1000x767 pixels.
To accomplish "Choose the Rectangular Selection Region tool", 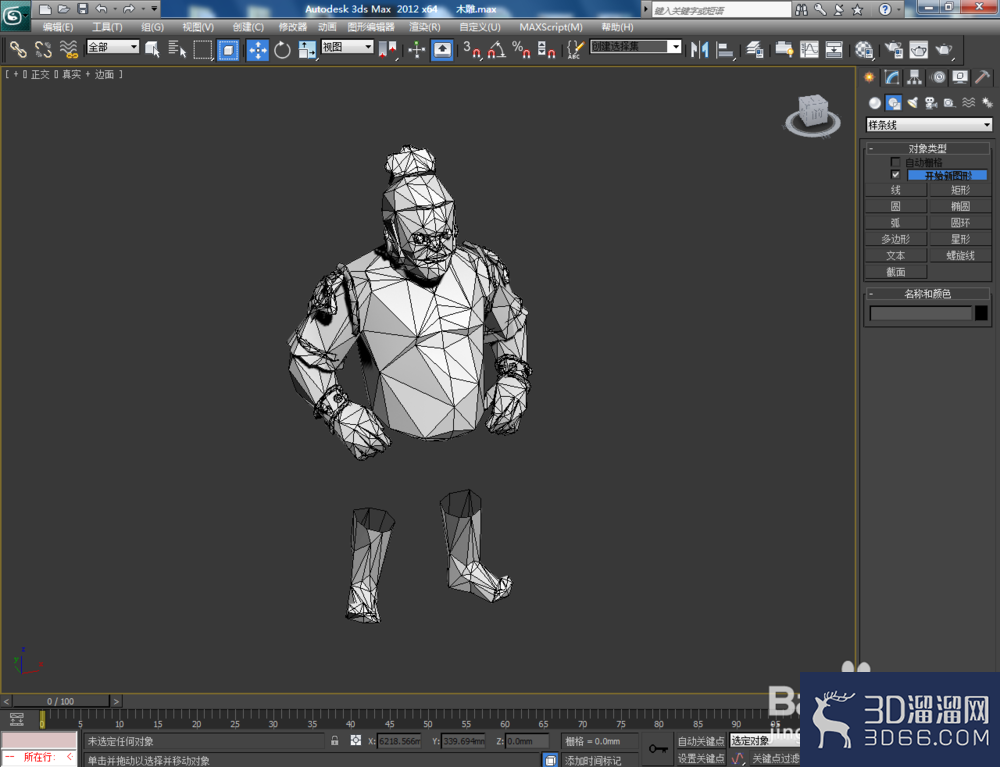I will (203, 49).
